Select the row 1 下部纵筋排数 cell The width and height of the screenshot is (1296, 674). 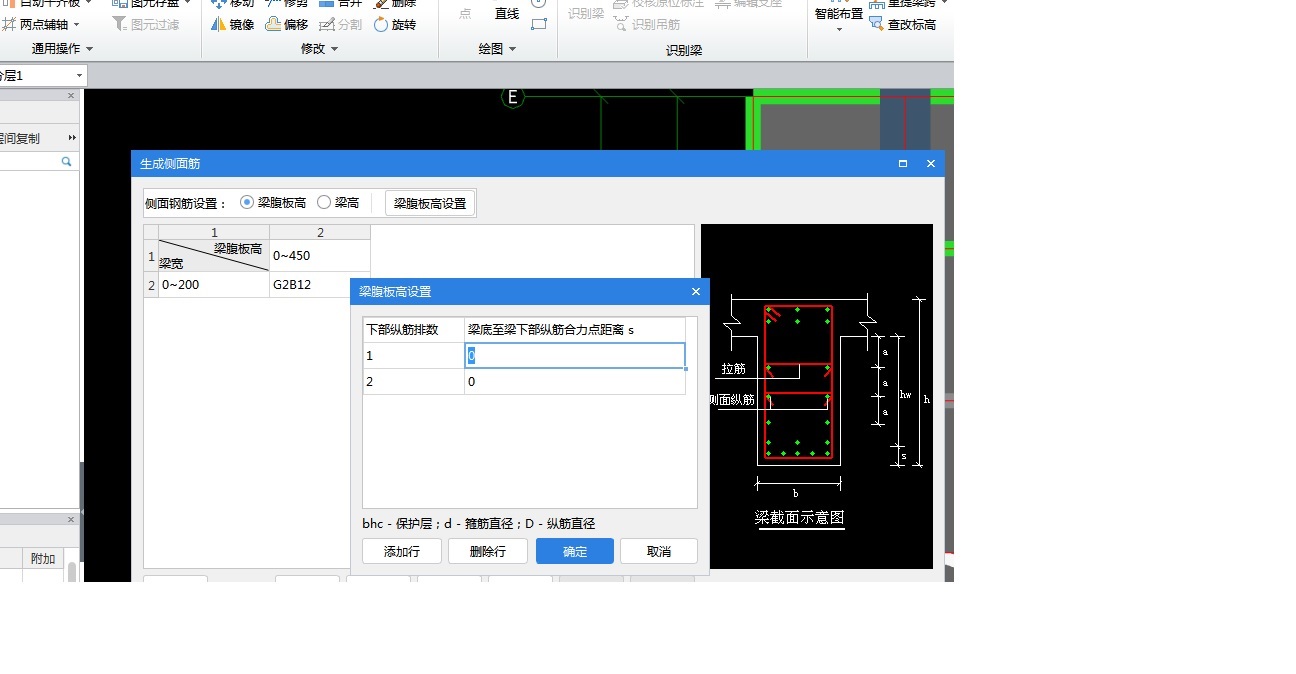click(414, 355)
